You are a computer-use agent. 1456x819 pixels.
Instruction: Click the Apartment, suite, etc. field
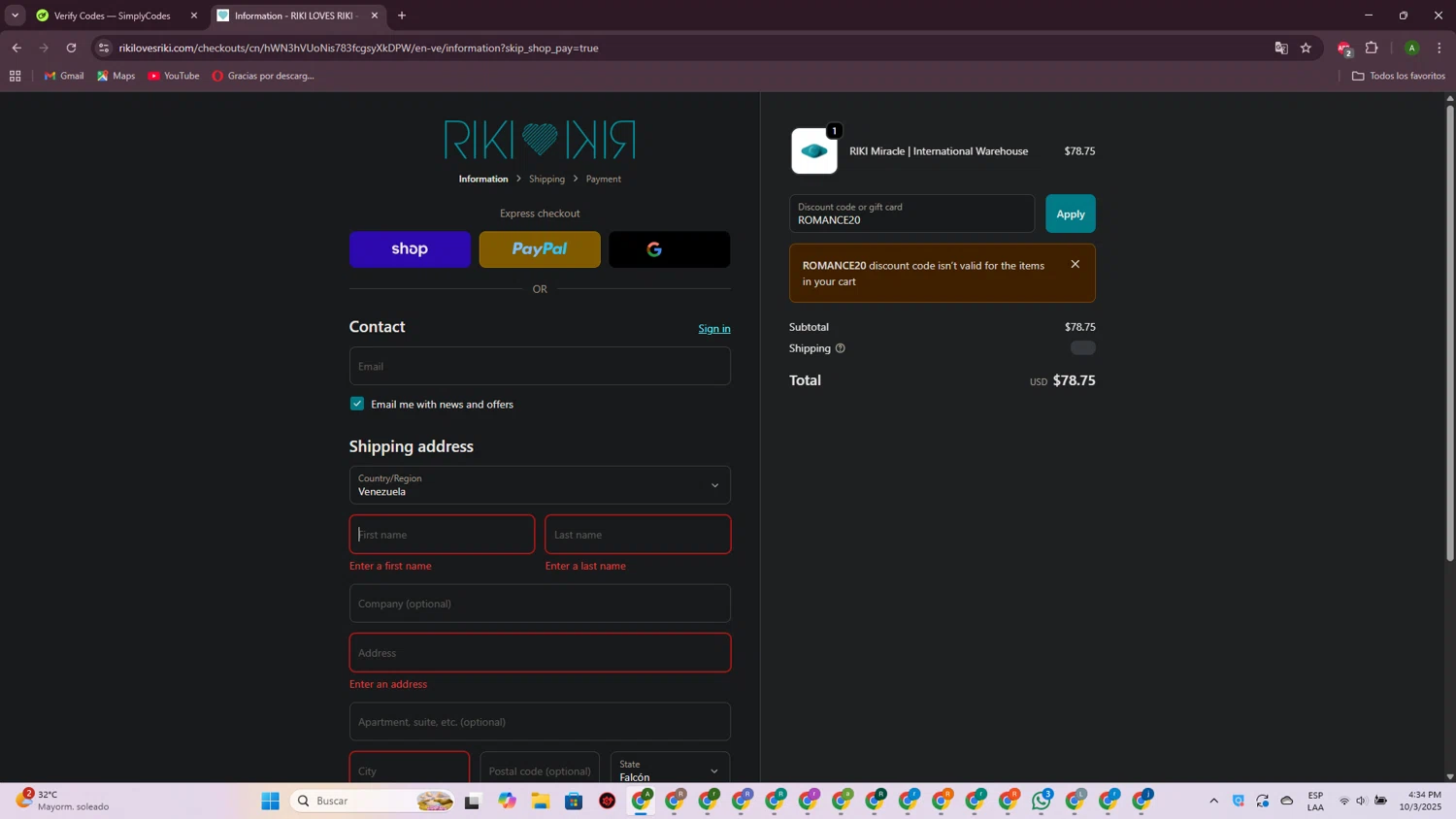[x=540, y=722]
